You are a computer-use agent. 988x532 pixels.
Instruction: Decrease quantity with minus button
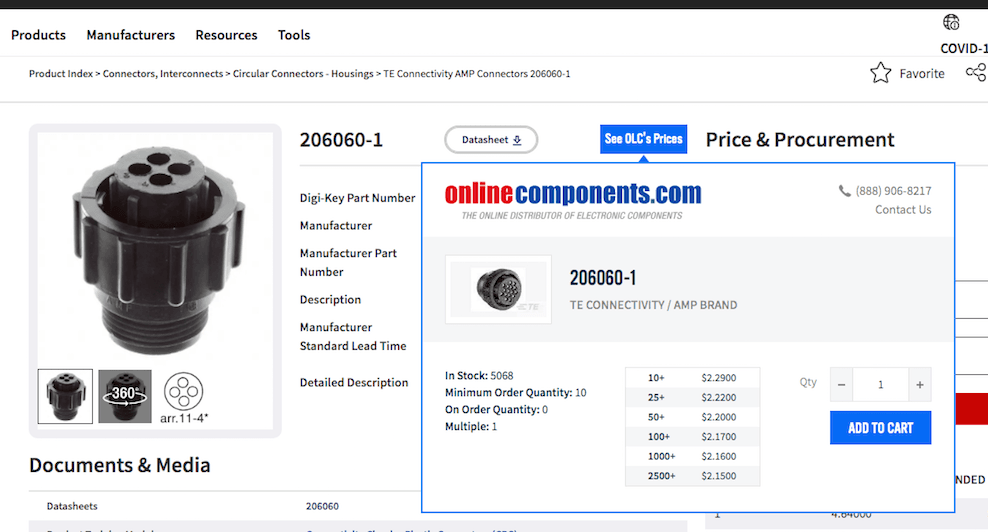coord(841,385)
